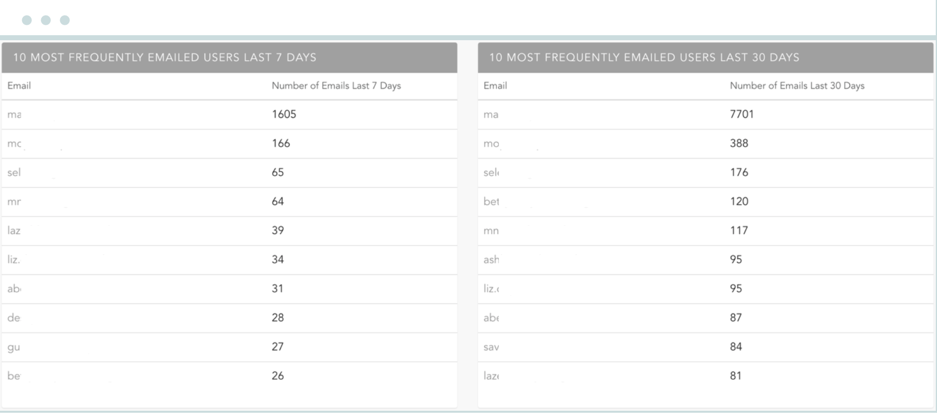
Task: Click the row showing 117 emails
Action: [x=706, y=231]
